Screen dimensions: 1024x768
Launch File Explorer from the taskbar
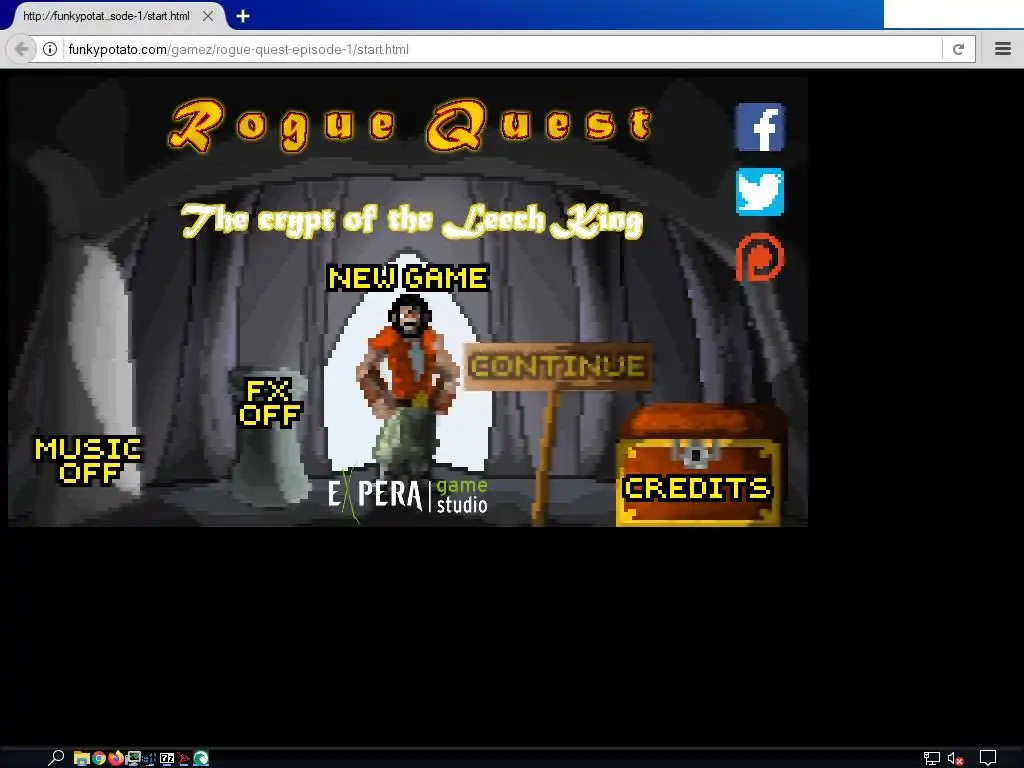click(x=82, y=758)
